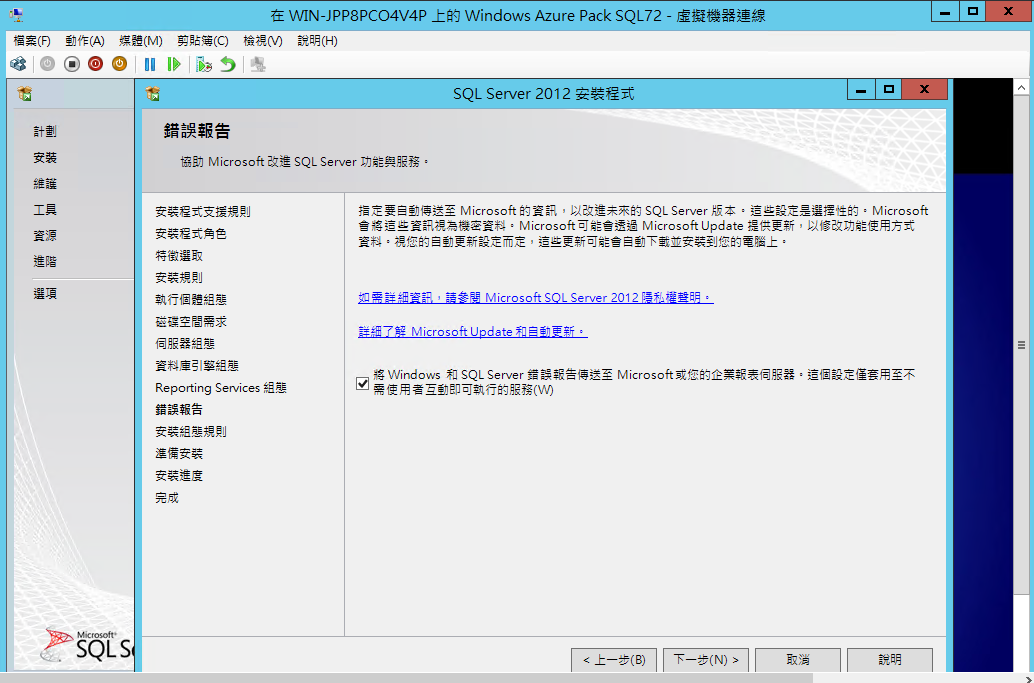Close the SQL Server 2012 setup dialog
The height and width of the screenshot is (683, 1034).
[925, 90]
